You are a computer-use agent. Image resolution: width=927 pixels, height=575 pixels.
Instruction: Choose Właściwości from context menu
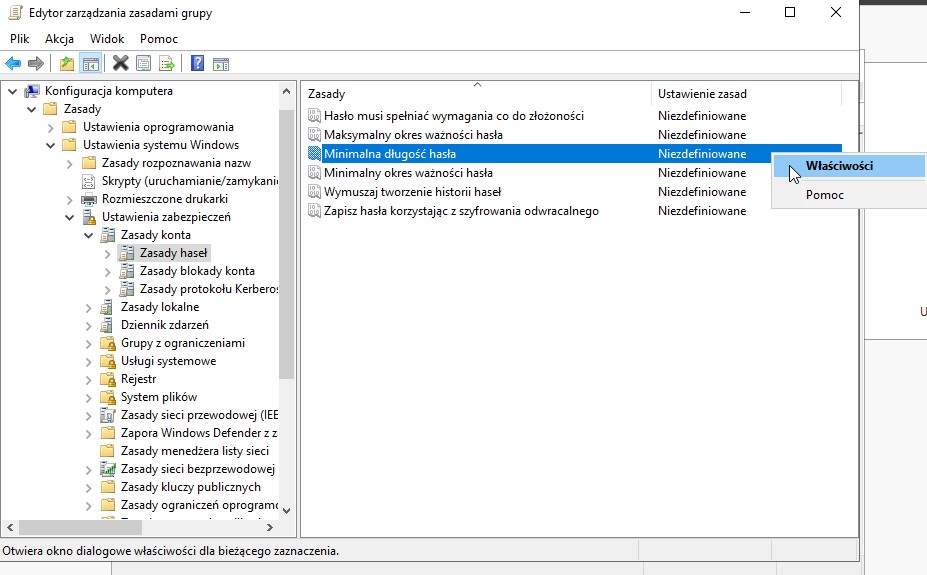(x=839, y=166)
